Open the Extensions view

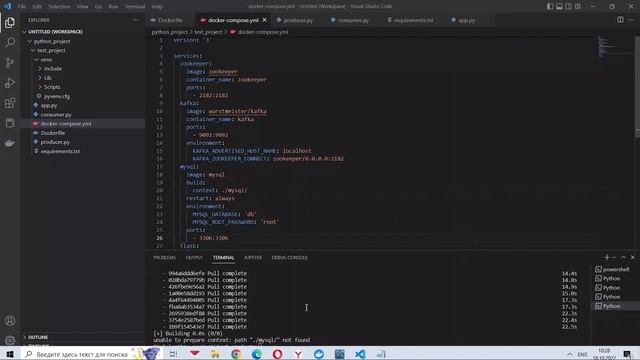[10, 103]
